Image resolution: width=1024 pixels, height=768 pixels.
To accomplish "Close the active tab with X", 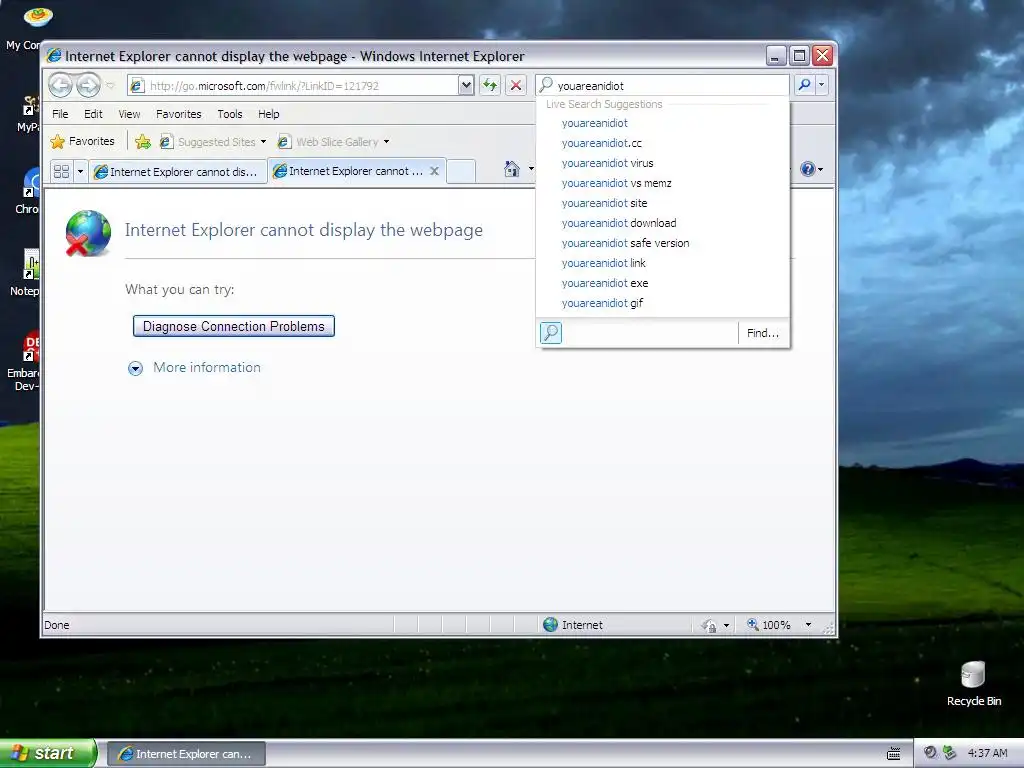I will click(434, 171).
